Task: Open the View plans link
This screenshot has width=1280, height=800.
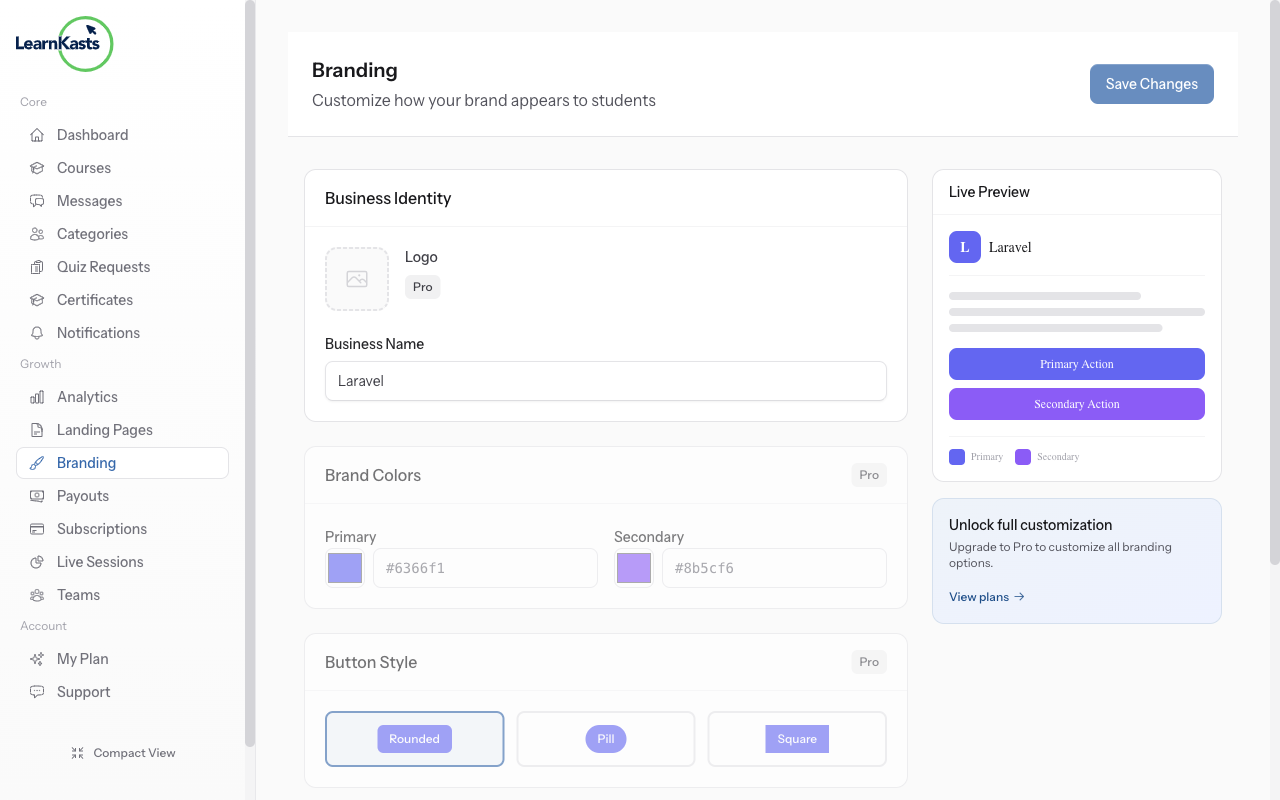Action: (x=986, y=596)
